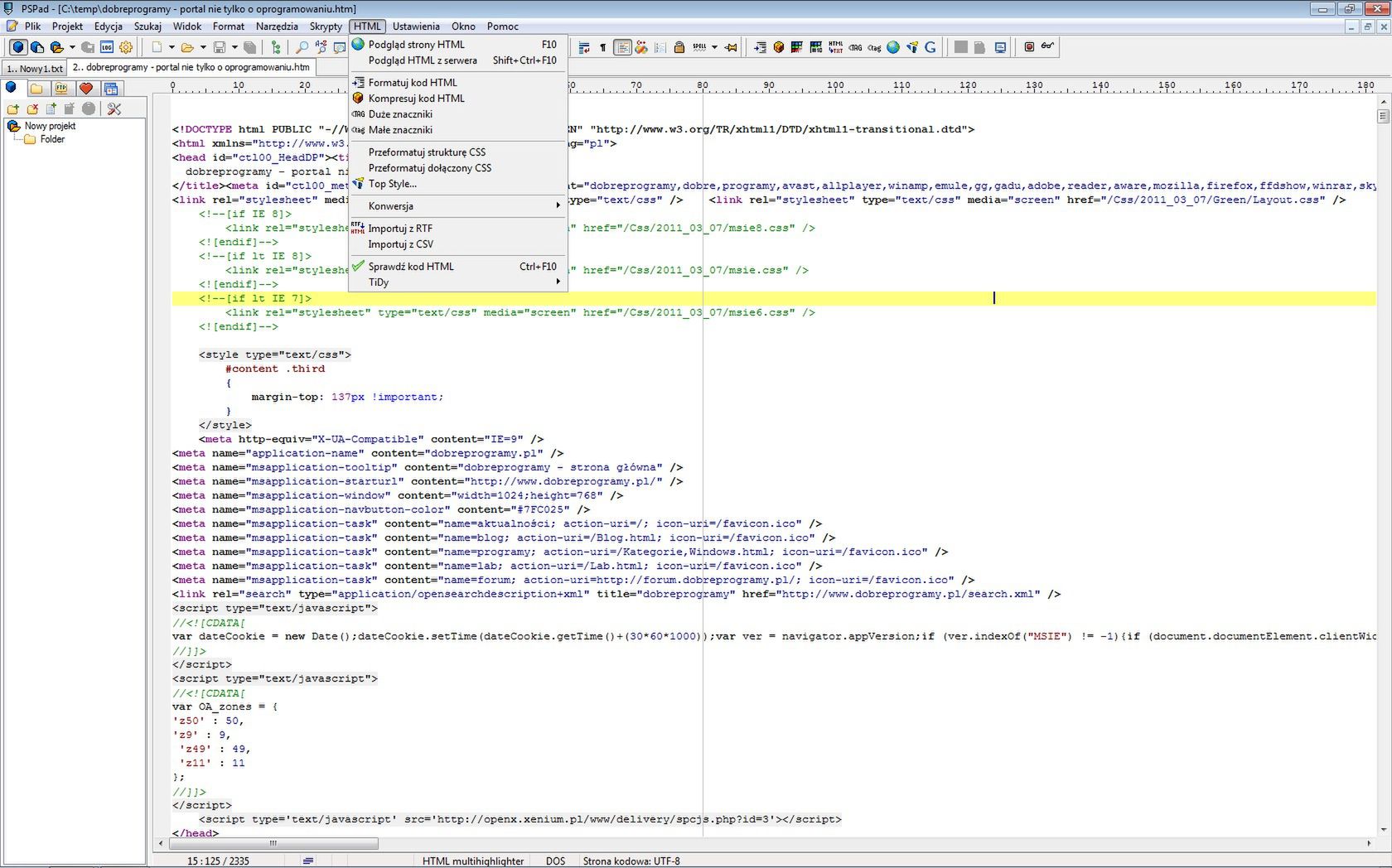Toggle special characters pilcrow button
This screenshot has height=868, width=1392.
602,47
